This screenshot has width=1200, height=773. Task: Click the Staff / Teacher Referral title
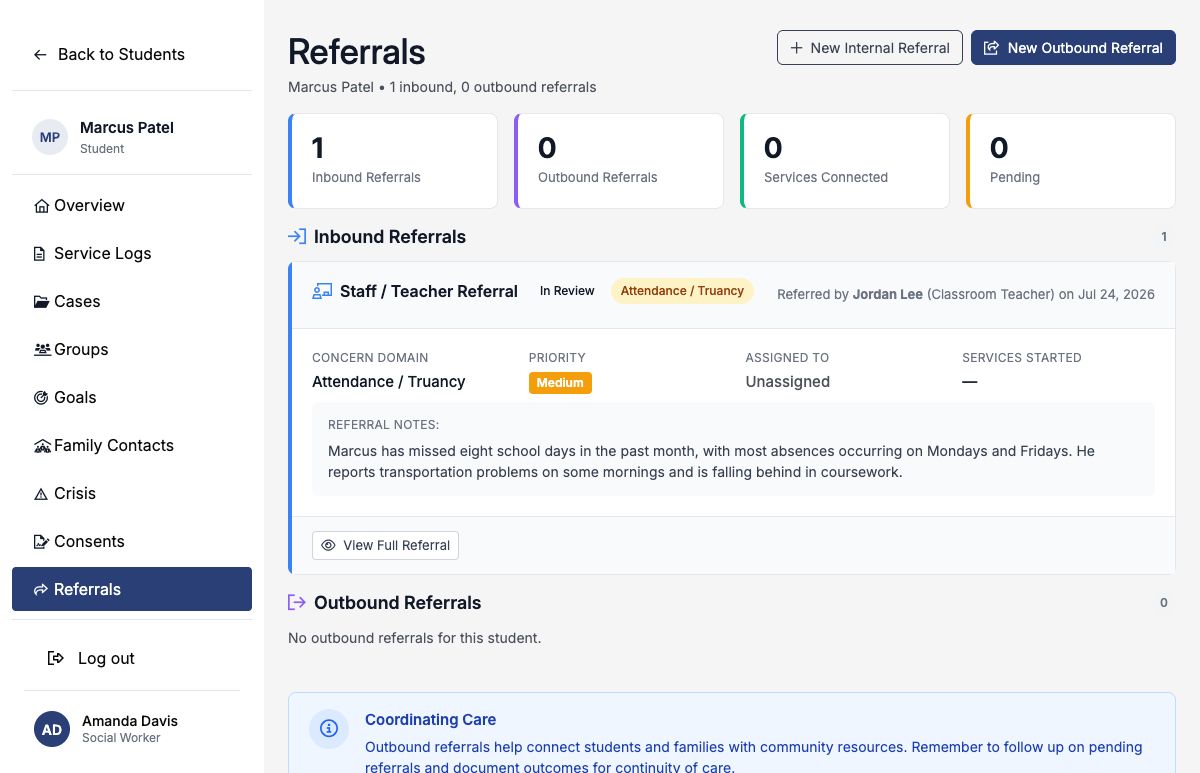point(429,292)
